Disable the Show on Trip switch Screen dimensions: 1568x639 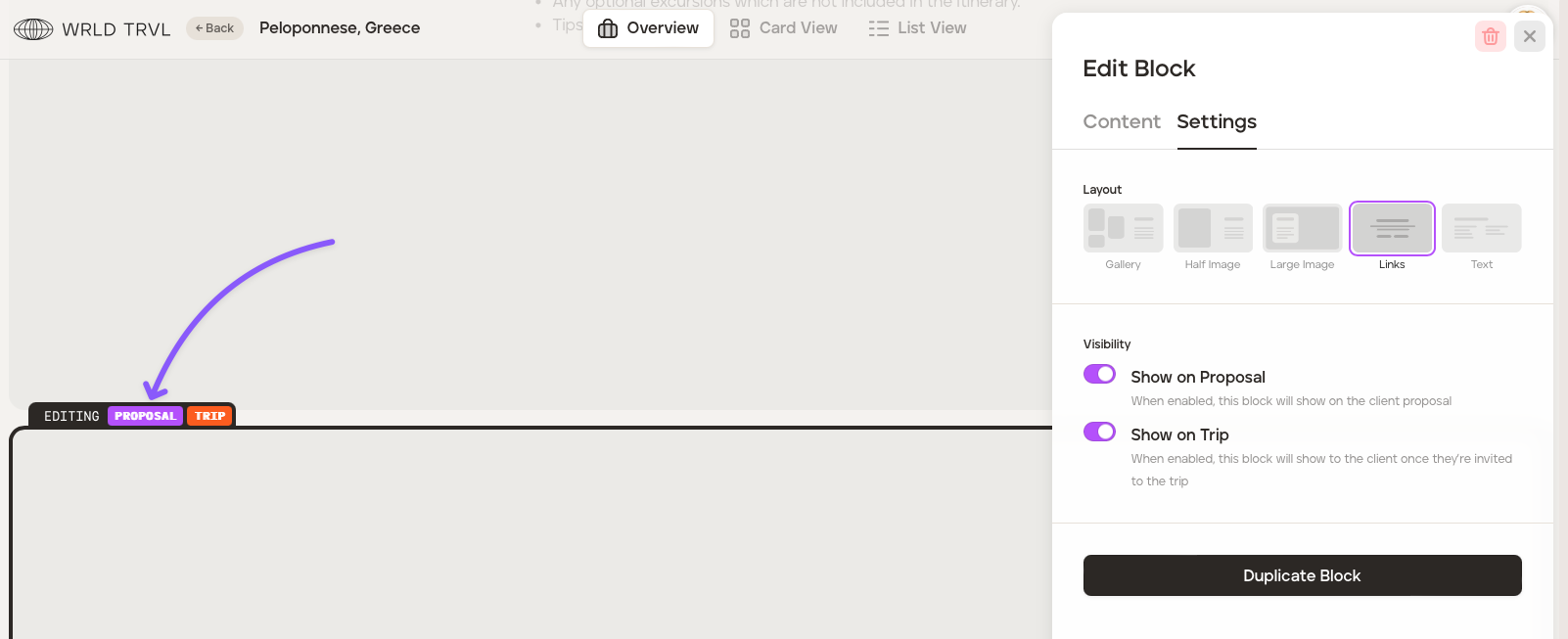pos(1099,432)
